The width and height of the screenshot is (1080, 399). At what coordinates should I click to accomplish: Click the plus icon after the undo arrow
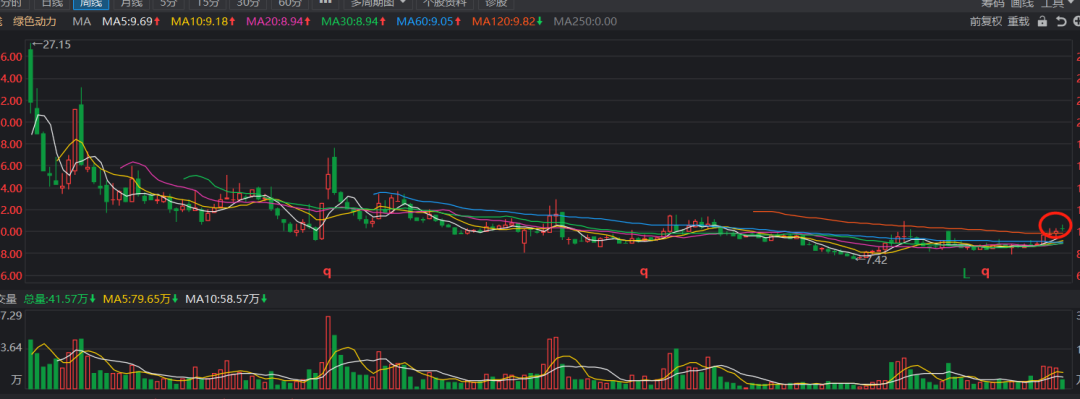1076,21
